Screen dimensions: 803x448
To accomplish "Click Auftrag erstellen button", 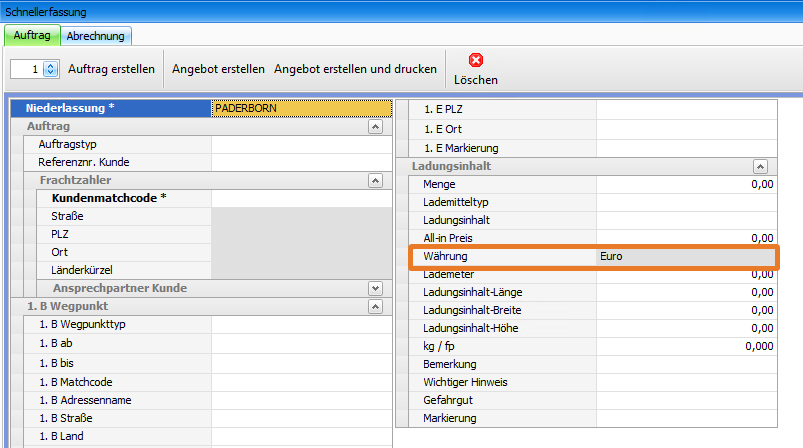I will point(111,70).
